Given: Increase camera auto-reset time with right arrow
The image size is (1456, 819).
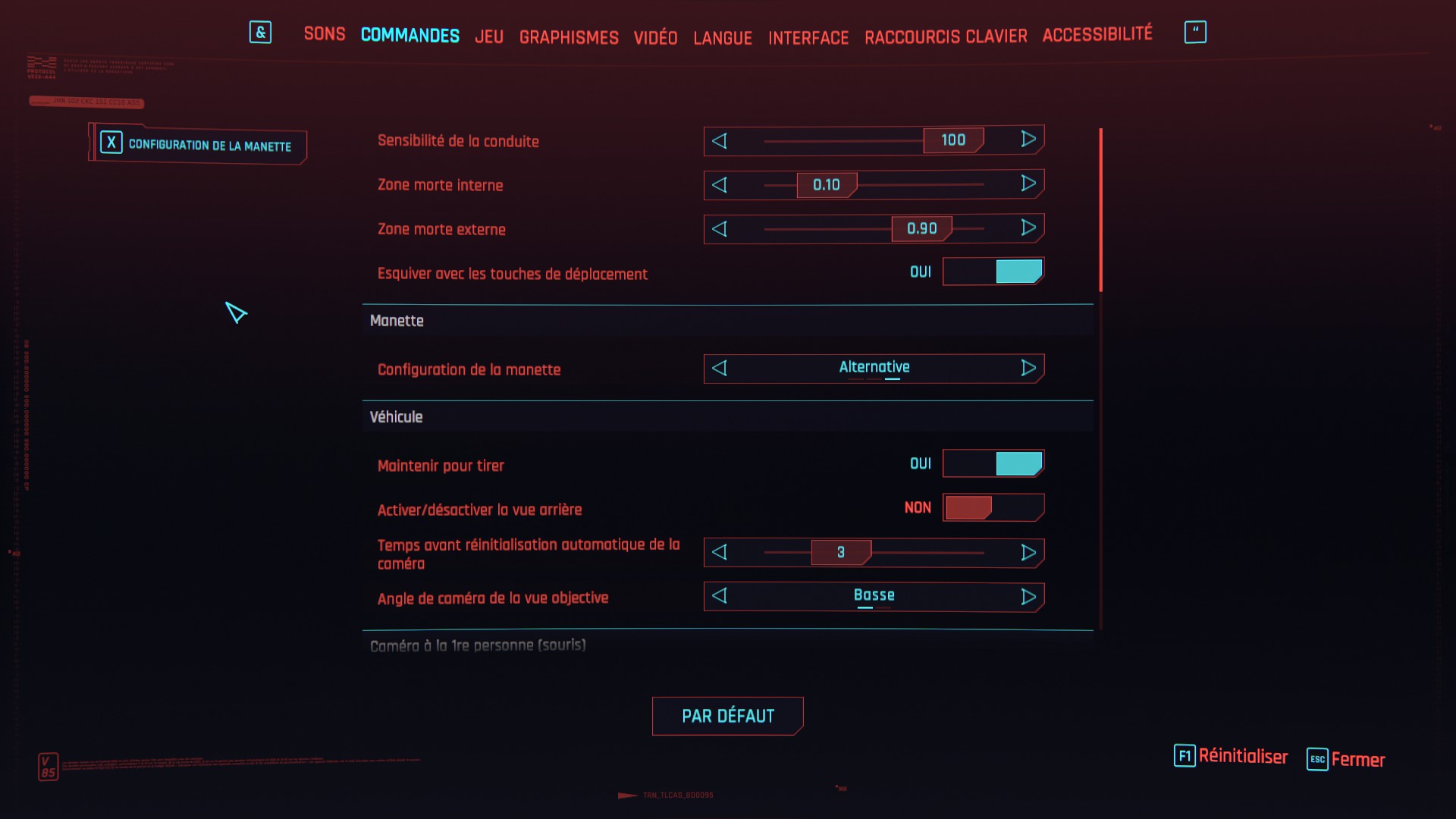Looking at the screenshot, I should 1028,553.
